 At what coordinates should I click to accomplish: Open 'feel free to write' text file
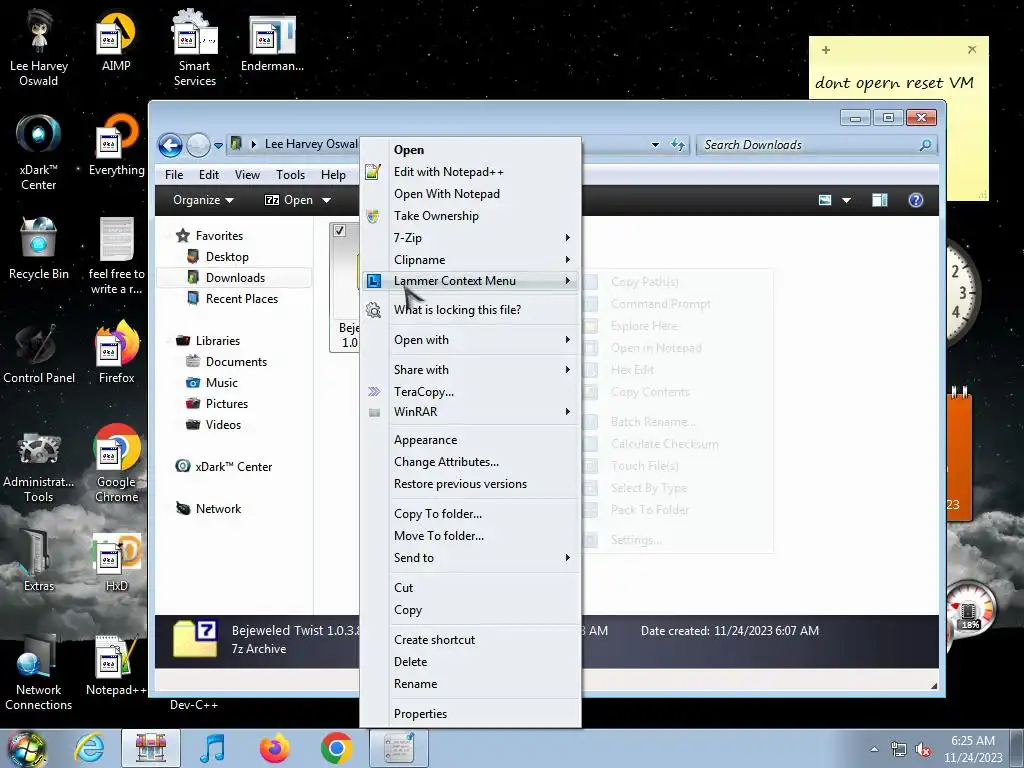[116, 256]
